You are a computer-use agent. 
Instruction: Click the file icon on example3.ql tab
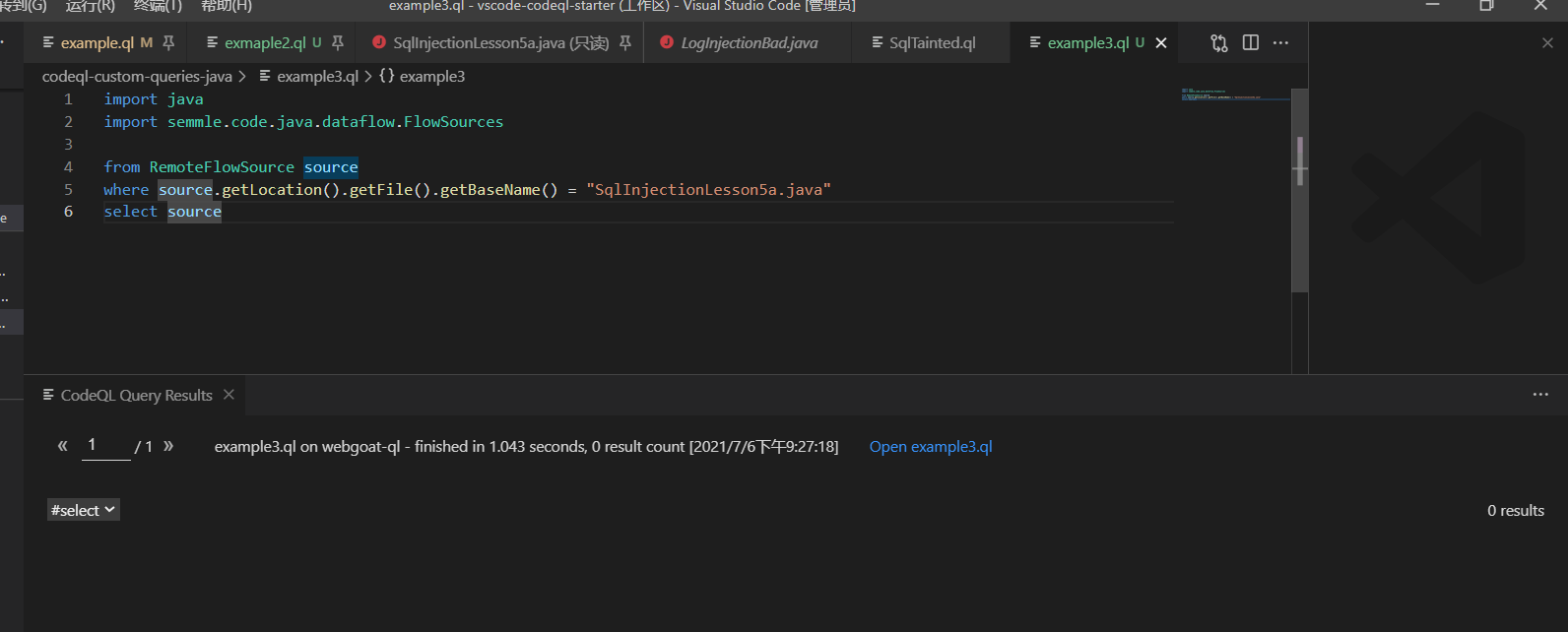pyautogui.click(x=1035, y=43)
